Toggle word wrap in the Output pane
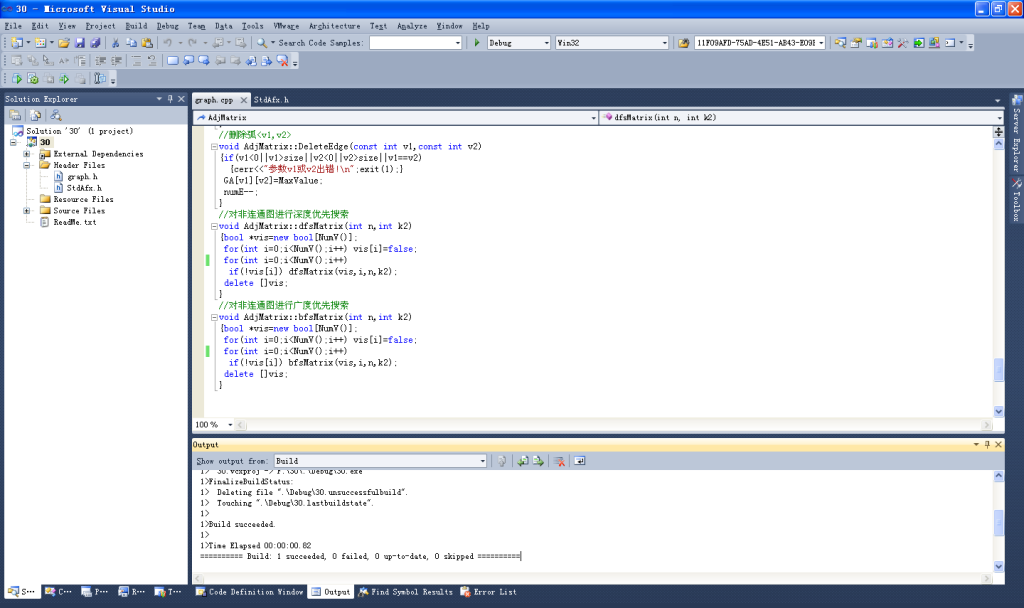The image size is (1024, 608). click(x=578, y=461)
